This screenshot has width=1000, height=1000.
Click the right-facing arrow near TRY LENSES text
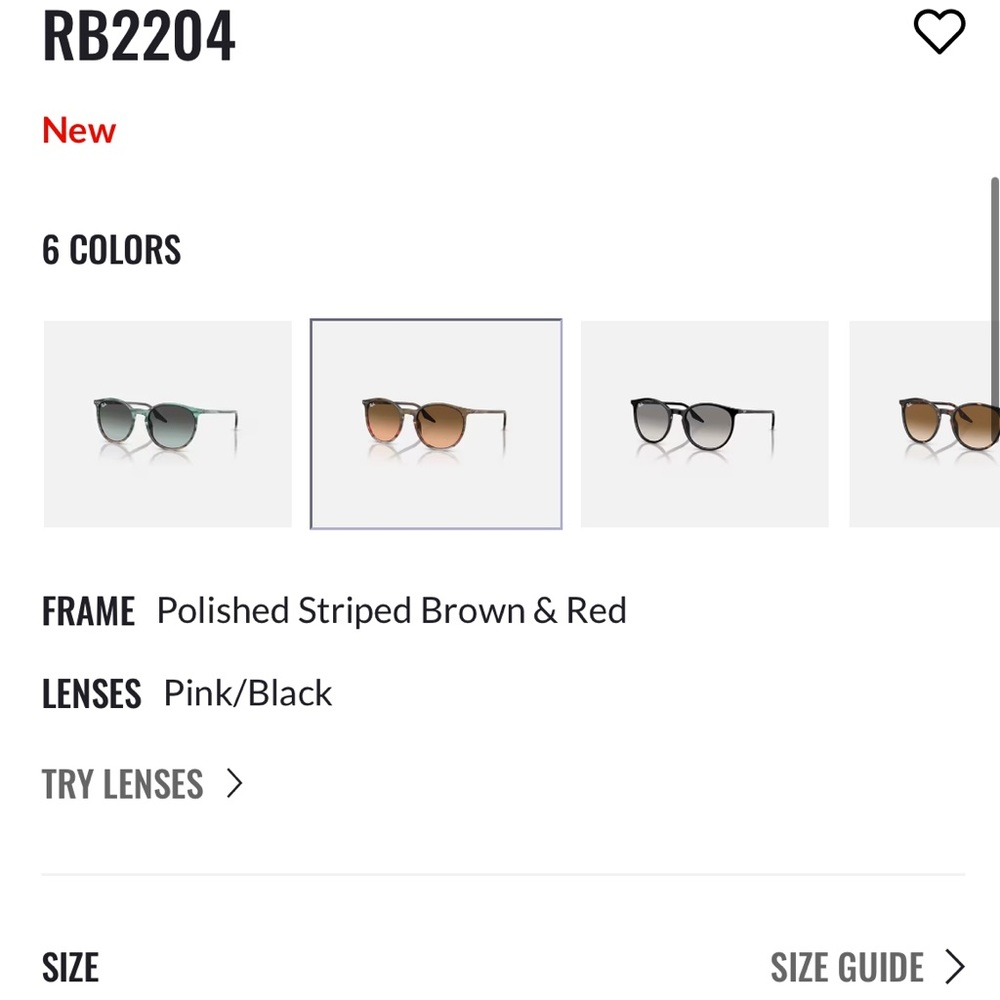pos(234,785)
